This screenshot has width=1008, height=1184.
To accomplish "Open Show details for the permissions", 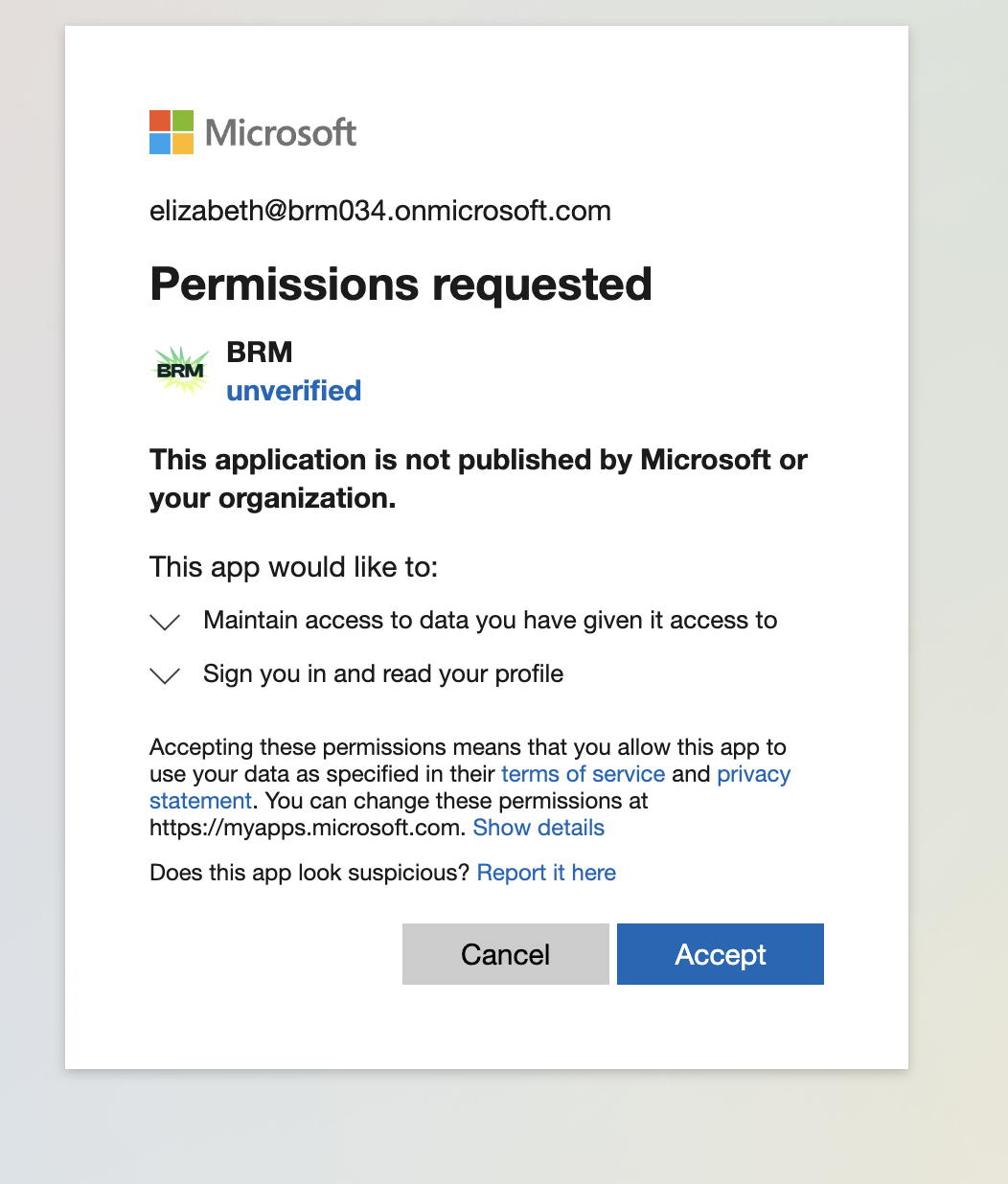I will [538, 828].
